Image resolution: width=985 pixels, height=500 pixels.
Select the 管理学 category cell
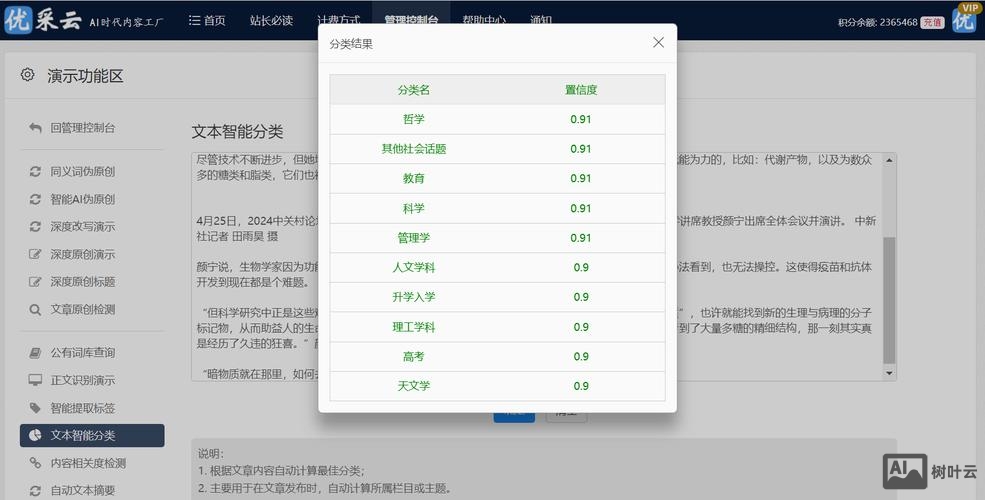(414, 237)
